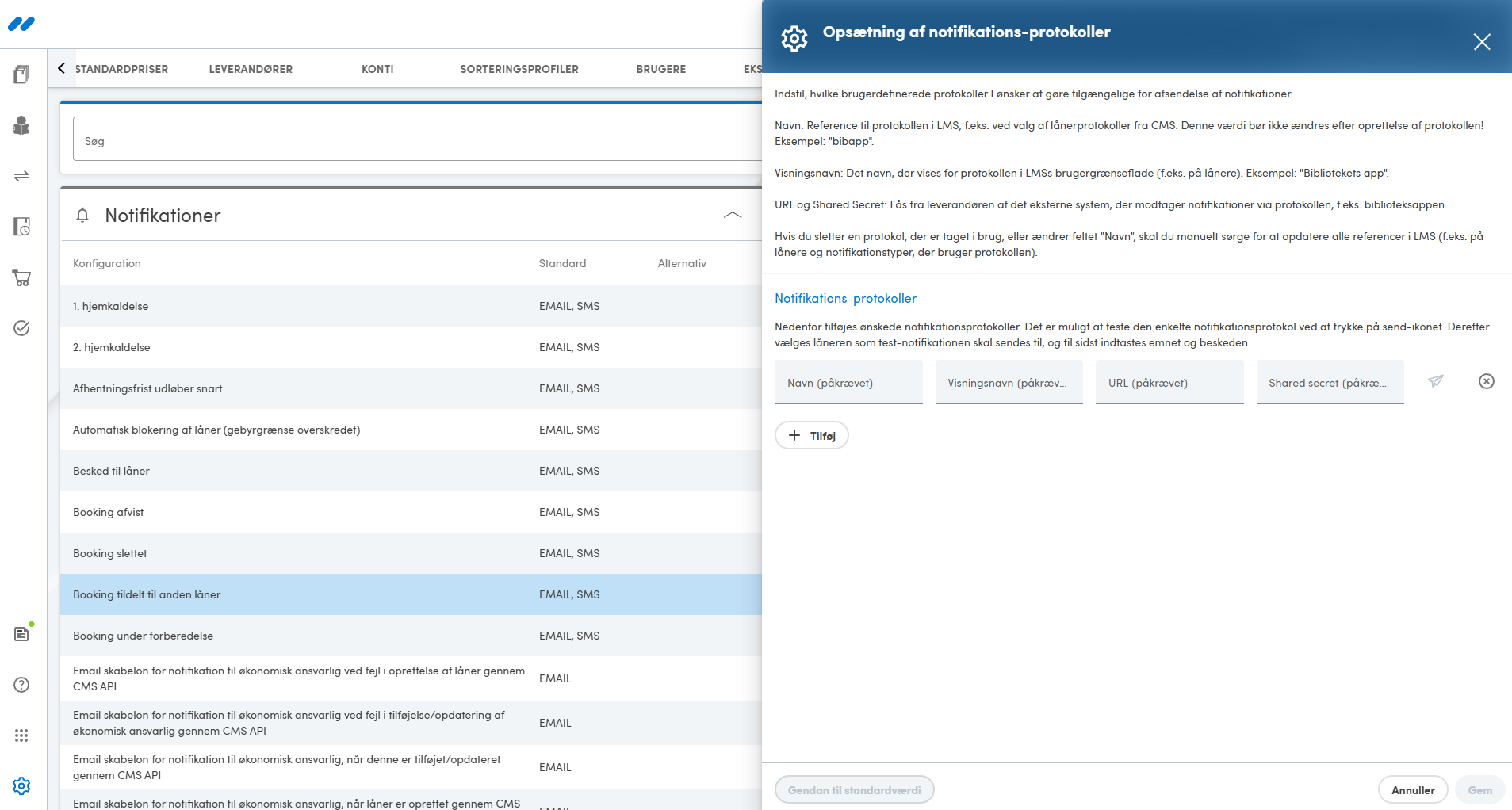Viewport: 1512px width, 810px height.
Task: Switch to the KONTI tab
Action: tap(377, 69)
